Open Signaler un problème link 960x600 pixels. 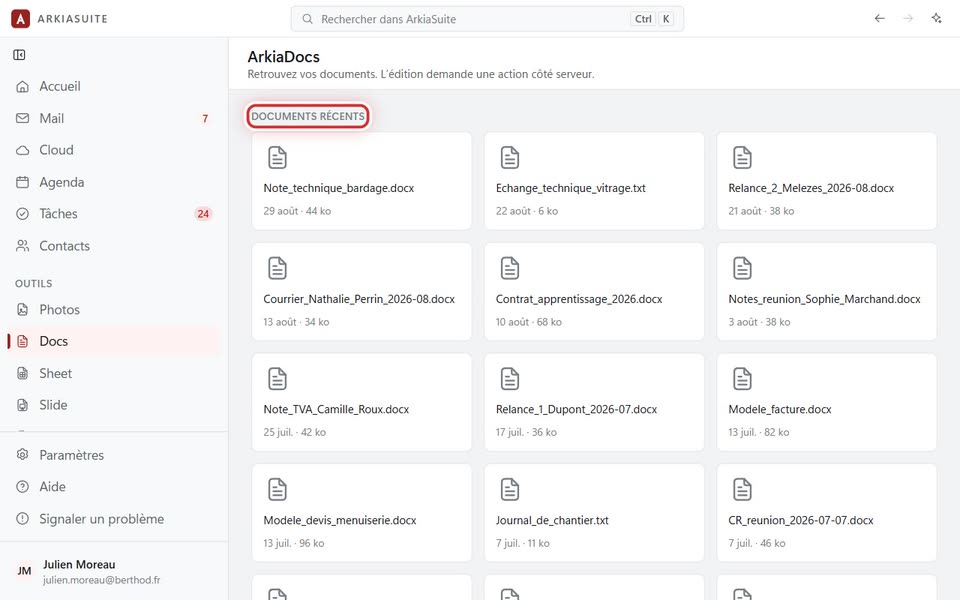tap(114, 519)
